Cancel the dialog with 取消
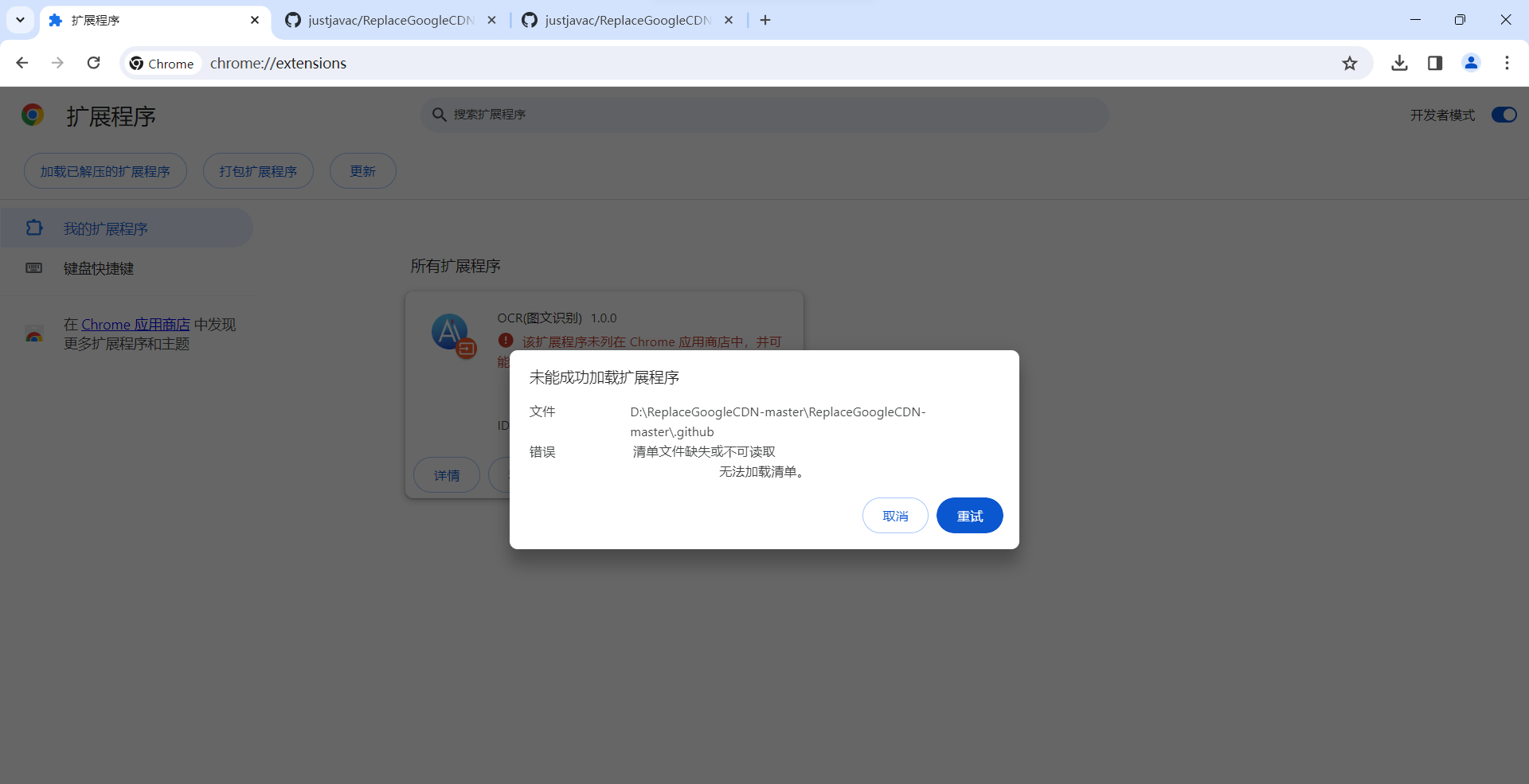The image size is (1529, 784). coord(895,515)
